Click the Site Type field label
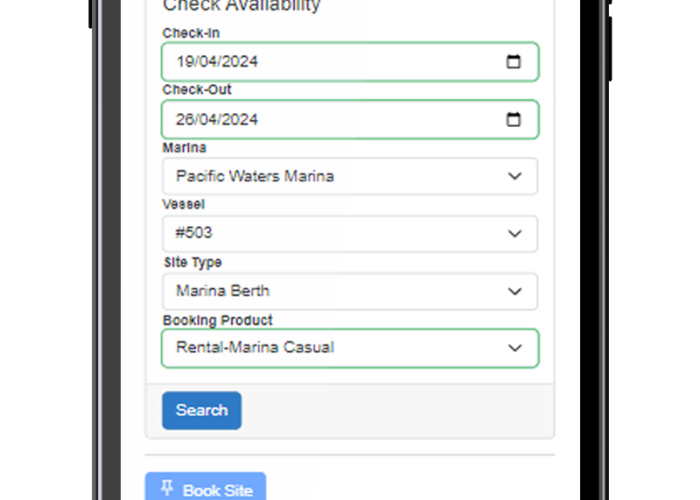Screen dimensions: 700x500 (x=192, y=262)
